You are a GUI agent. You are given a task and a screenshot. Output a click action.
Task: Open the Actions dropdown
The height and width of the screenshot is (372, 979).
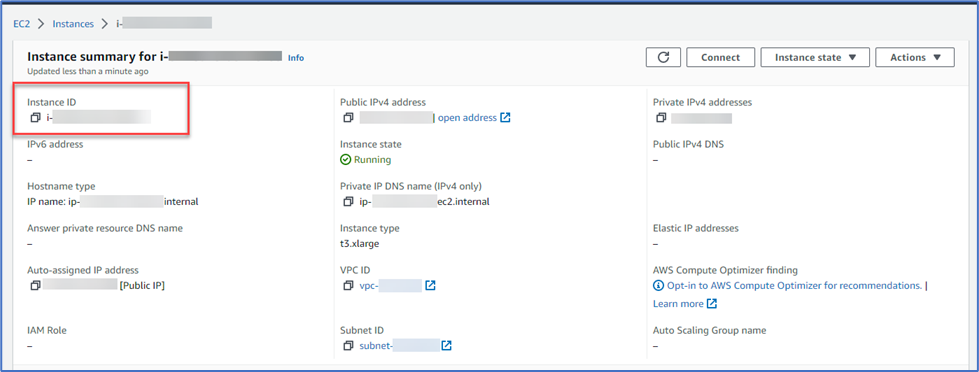tap(915, 57)
